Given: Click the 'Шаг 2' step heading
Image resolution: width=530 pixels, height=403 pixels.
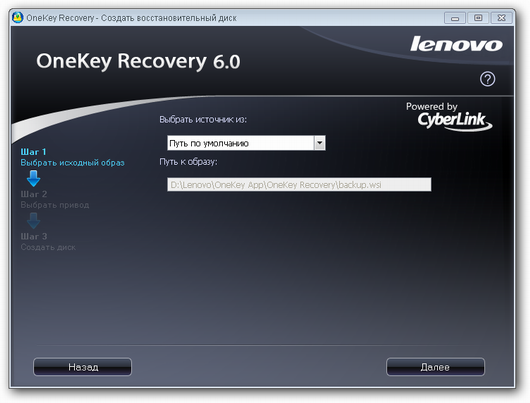Looking at the screenshot, I should 34,194.
